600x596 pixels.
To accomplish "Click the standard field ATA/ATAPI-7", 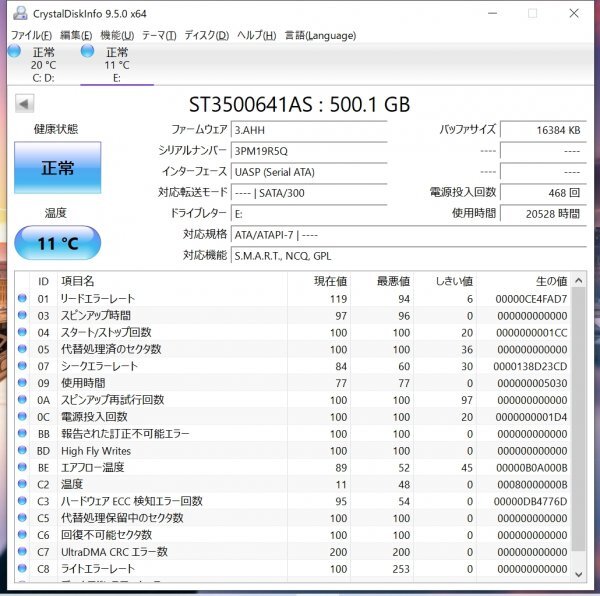I will click(409, 235).
